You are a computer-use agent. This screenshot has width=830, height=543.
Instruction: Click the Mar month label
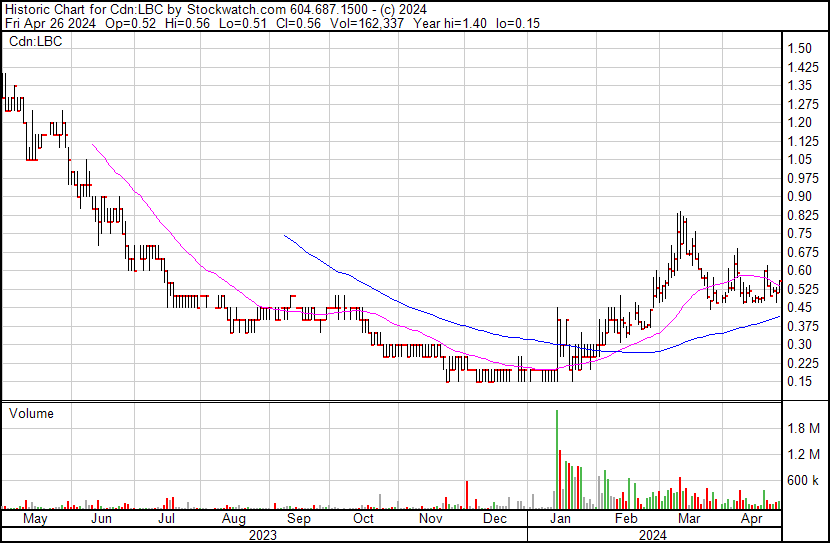689,519
